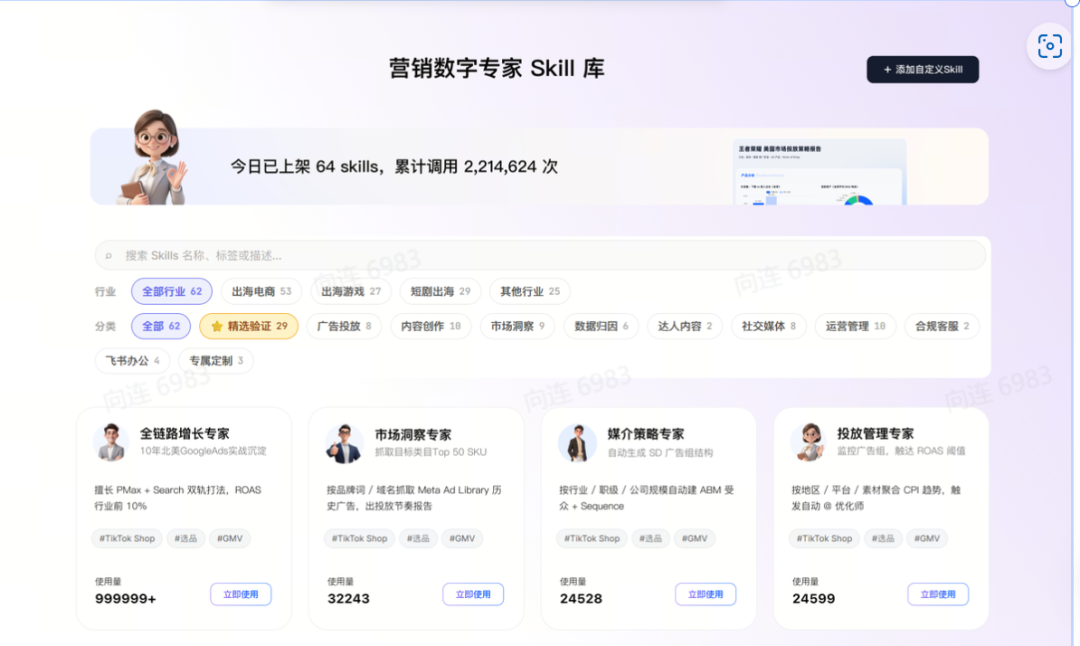1080x646 pixels.
Task: Filter by 短剧出海 industry
Action: [x=440, y=291]
